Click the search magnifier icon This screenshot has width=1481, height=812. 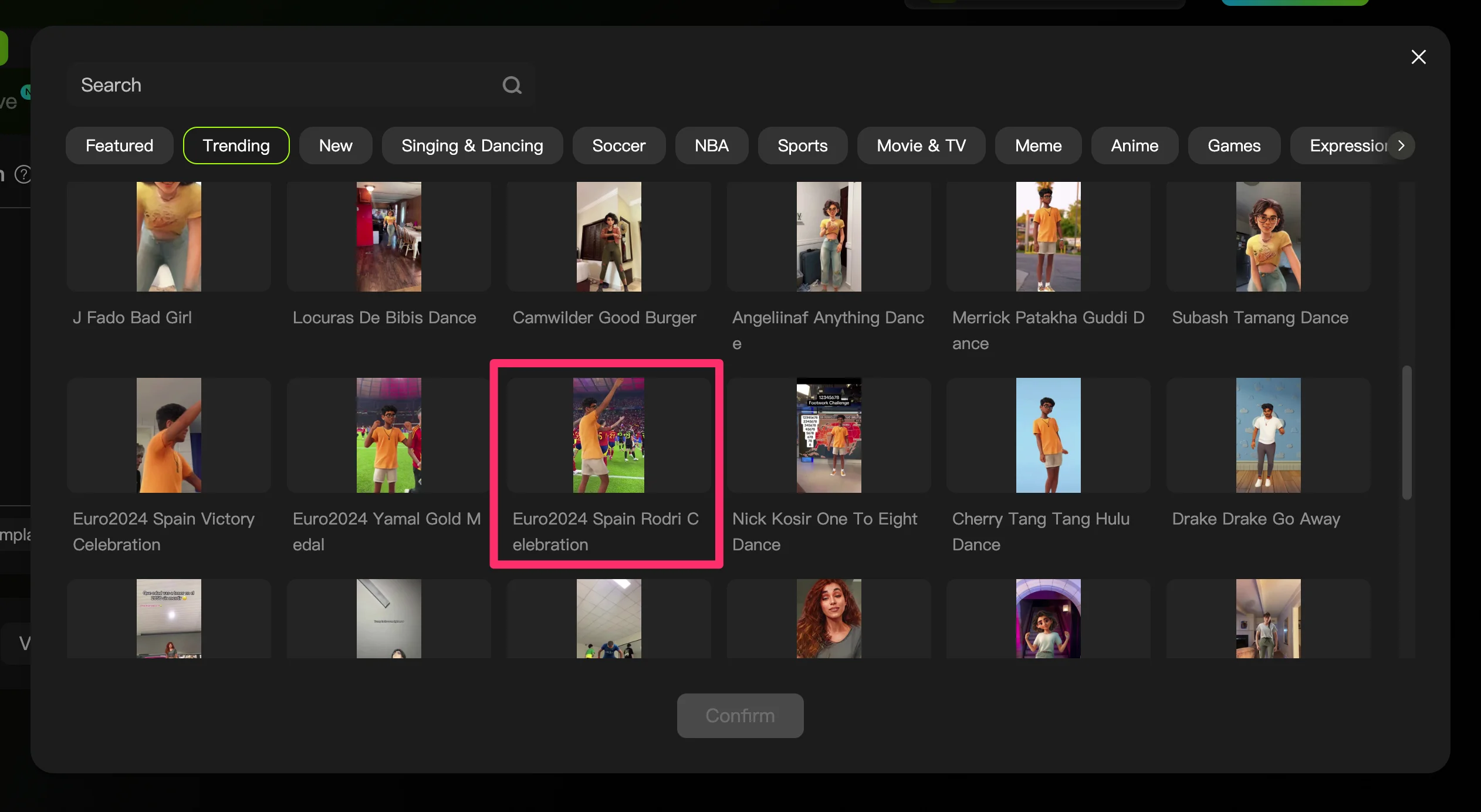(512, 86)
